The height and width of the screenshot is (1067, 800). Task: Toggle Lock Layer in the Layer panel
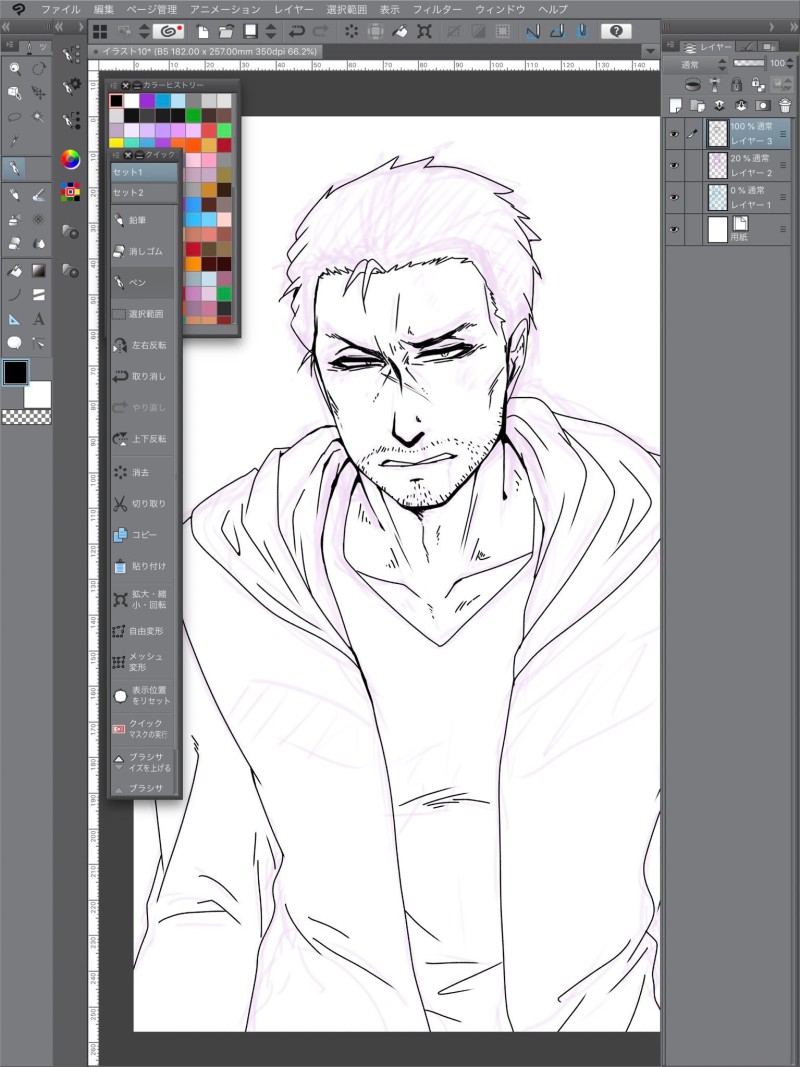coord(736,84)
